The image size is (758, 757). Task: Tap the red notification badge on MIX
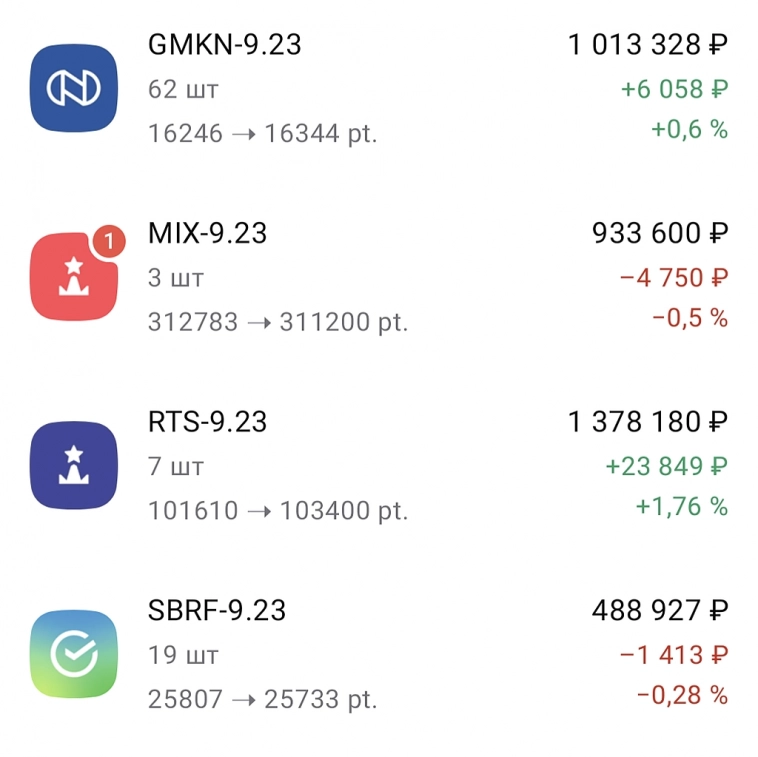point(109,241)
